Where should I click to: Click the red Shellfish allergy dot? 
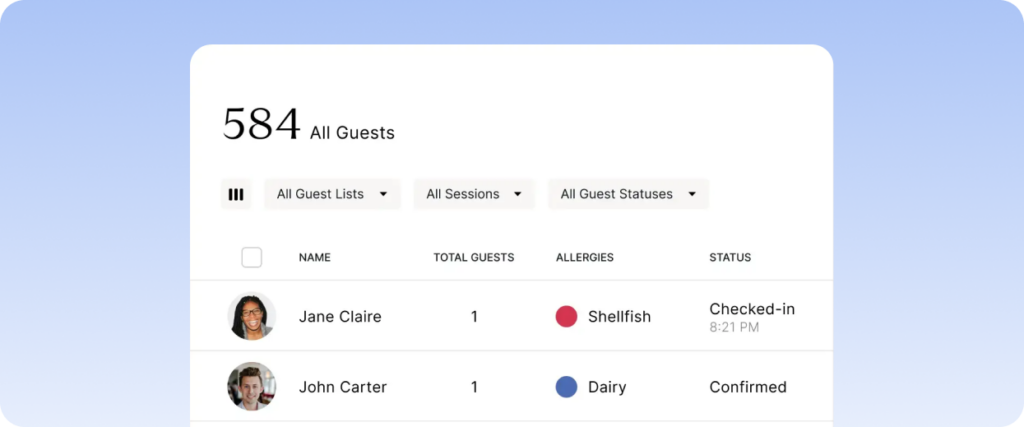click(x=566, y=317)
